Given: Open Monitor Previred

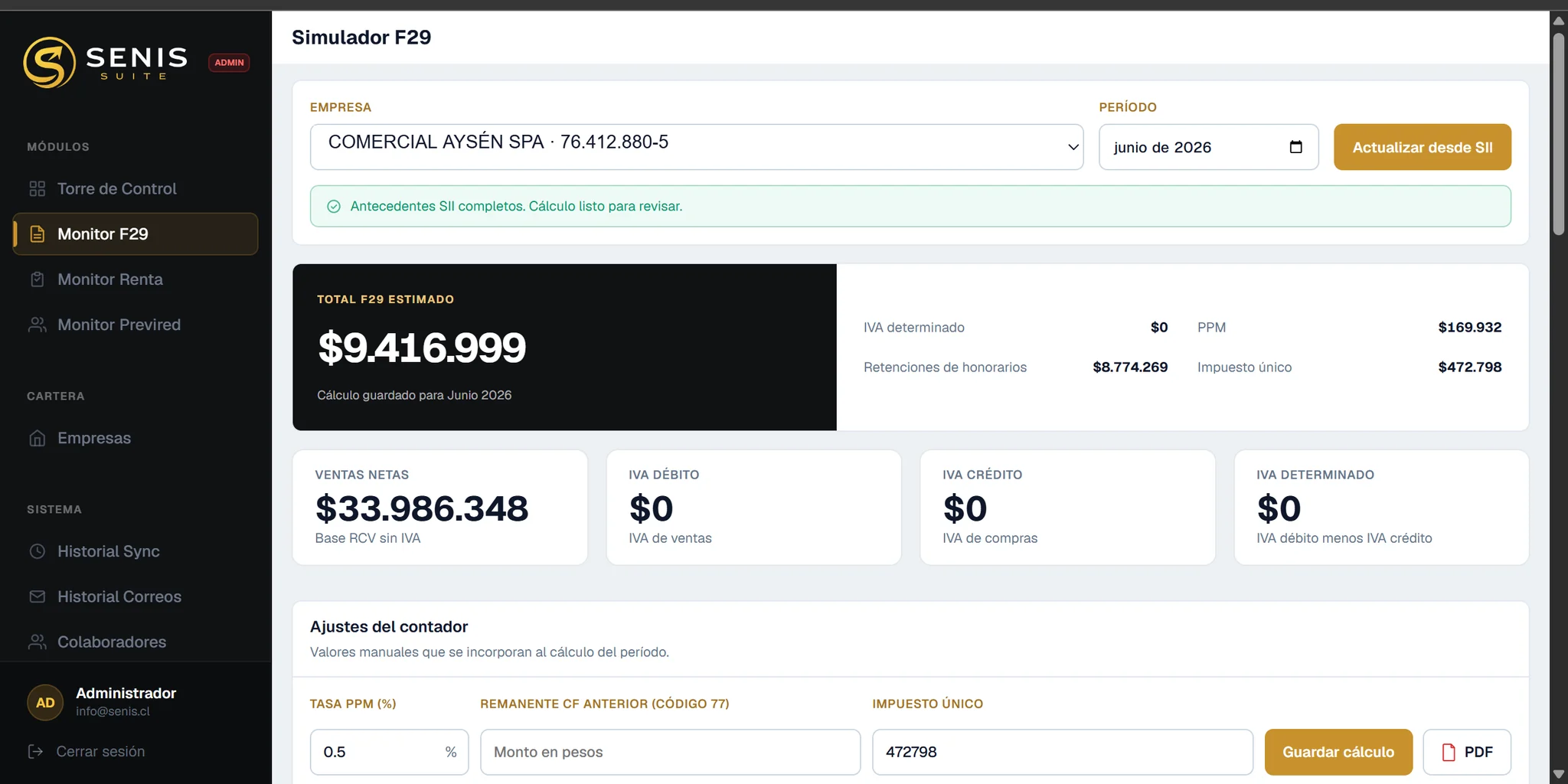Looking at the screenshot, I should tap(136, 325).
